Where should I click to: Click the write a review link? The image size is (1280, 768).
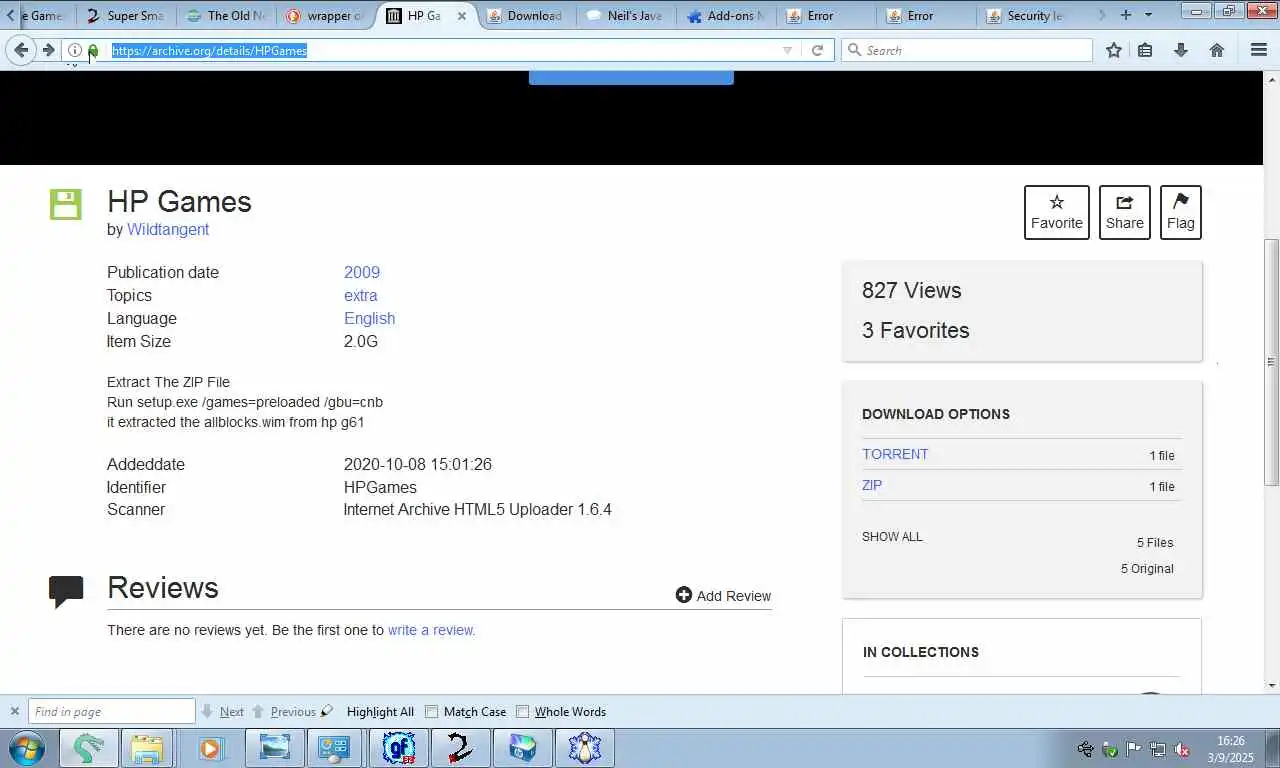point(432,630)
